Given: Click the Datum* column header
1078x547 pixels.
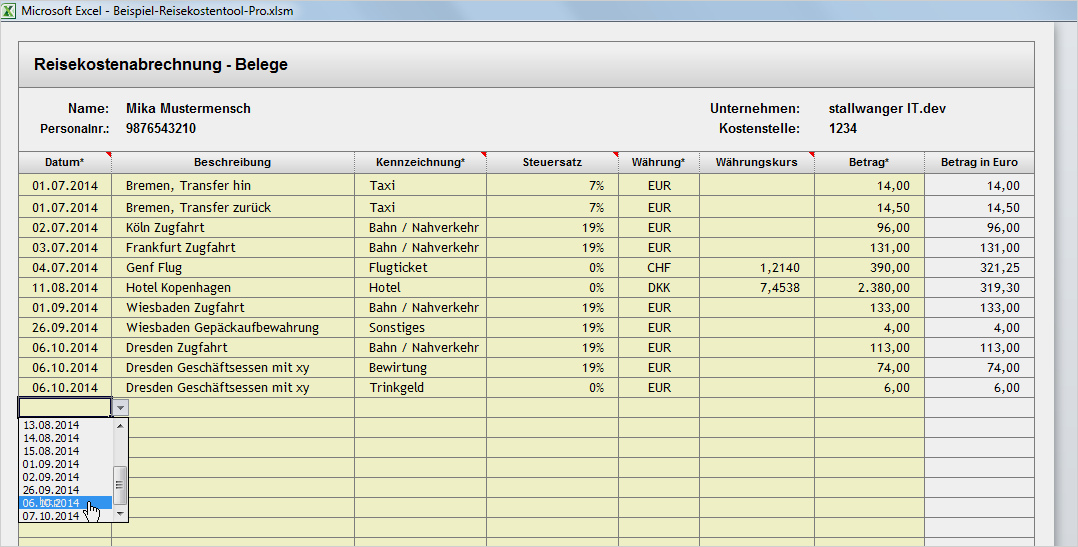Looking at the screenshot, I should pos(65,162).
